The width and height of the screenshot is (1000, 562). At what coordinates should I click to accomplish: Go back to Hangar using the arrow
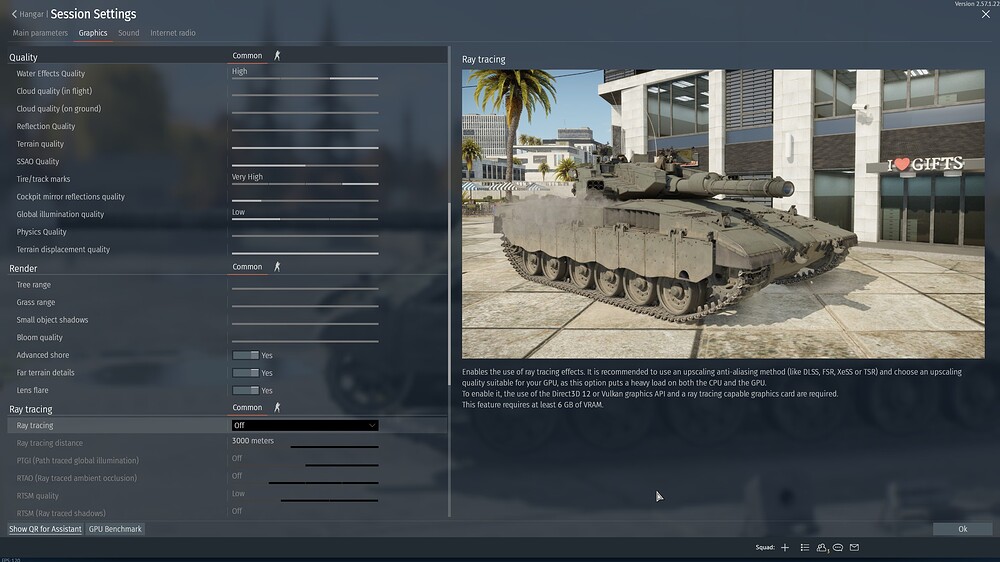point(14,14)
